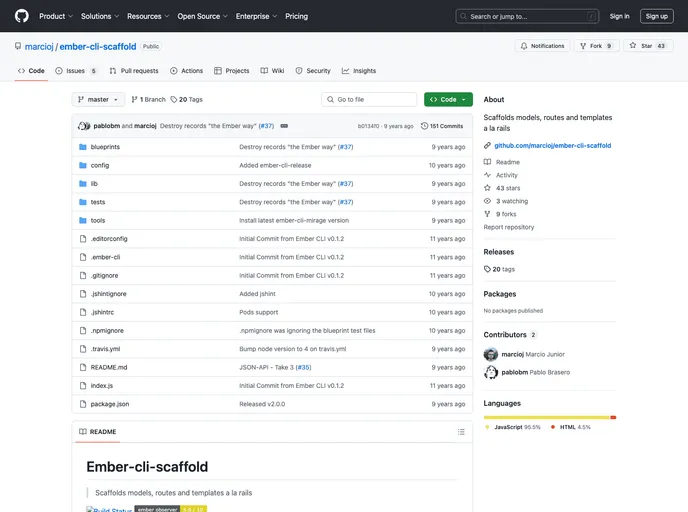Click the .travis.yml file icon

point(82,349)
